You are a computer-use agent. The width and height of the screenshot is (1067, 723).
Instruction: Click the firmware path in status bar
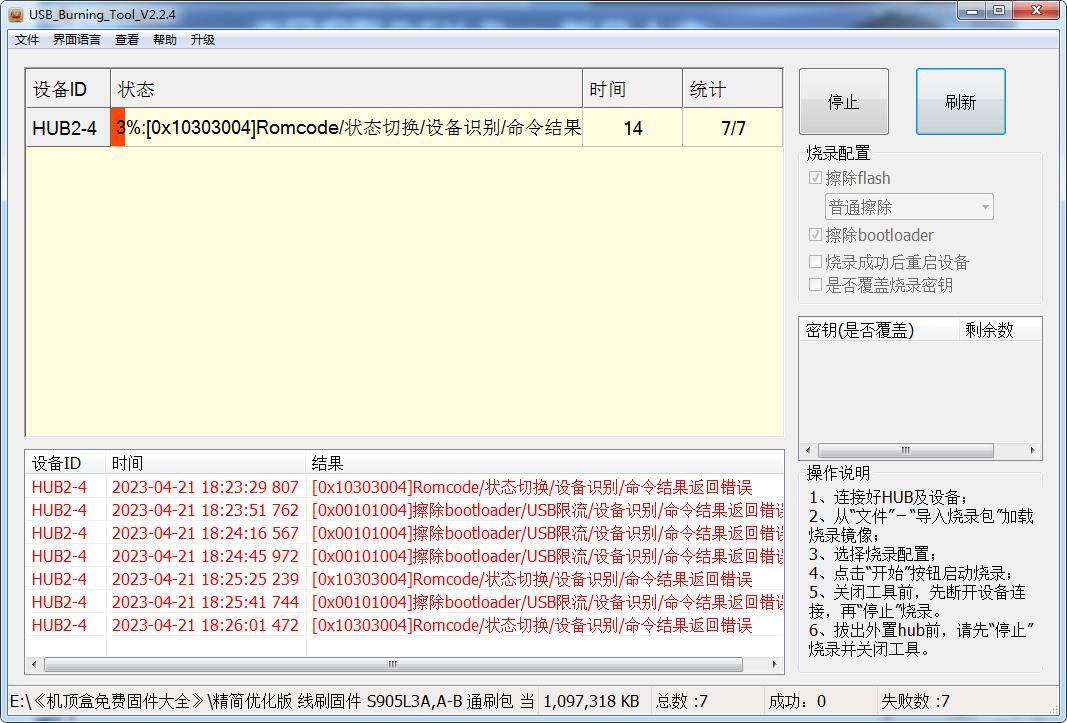coord(272,701)
